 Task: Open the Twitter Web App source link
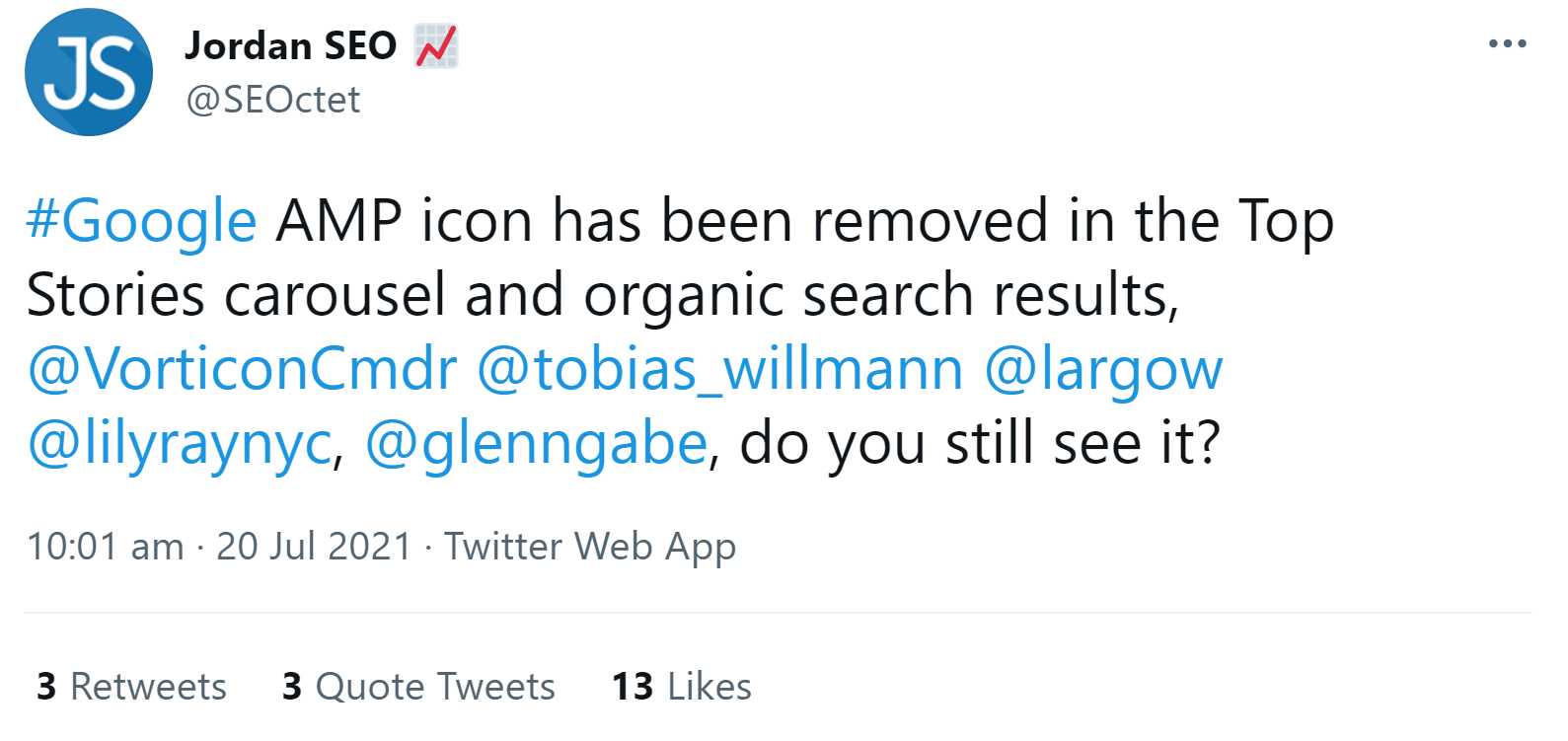coord(590,547)
